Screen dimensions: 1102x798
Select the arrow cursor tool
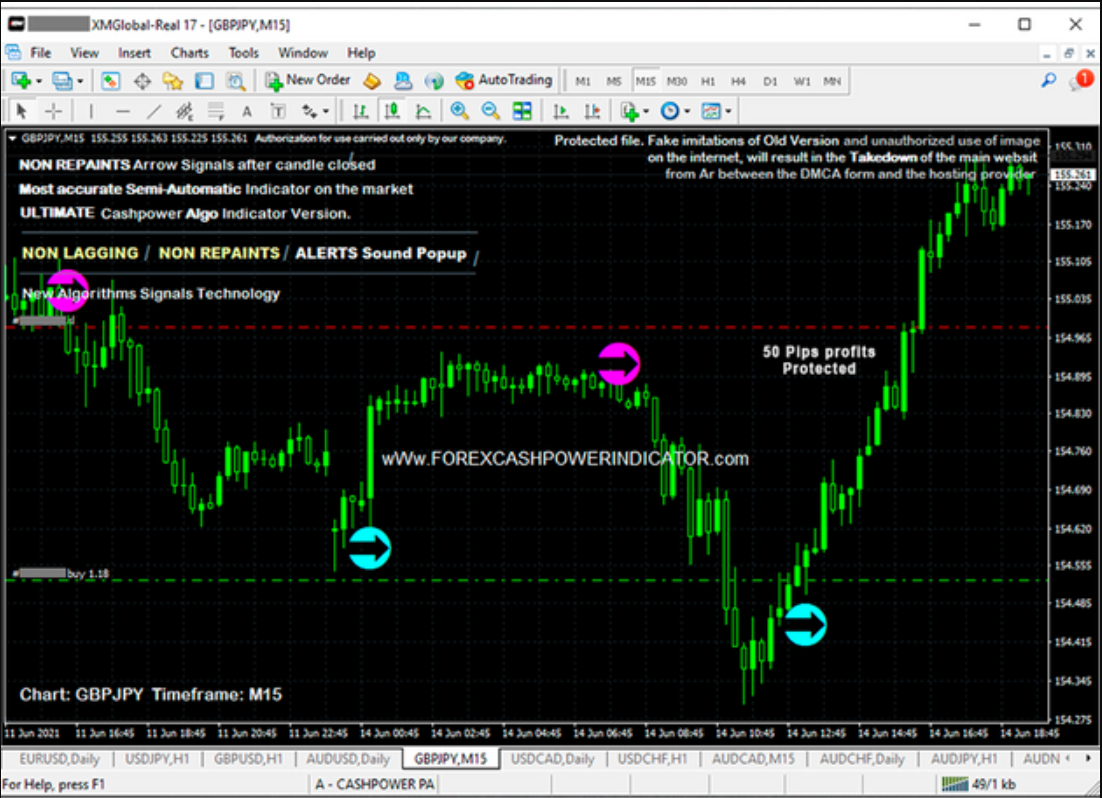tap(21, 111)
